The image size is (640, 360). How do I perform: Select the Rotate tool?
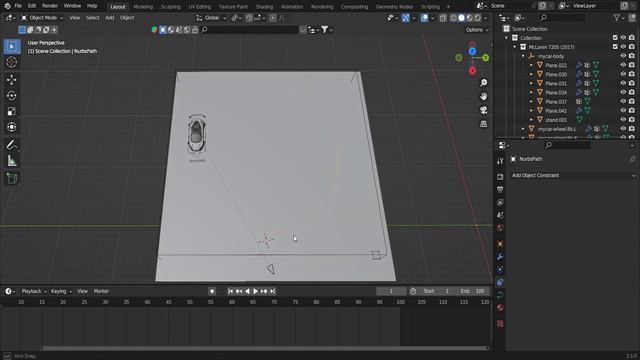click(12, 96)
